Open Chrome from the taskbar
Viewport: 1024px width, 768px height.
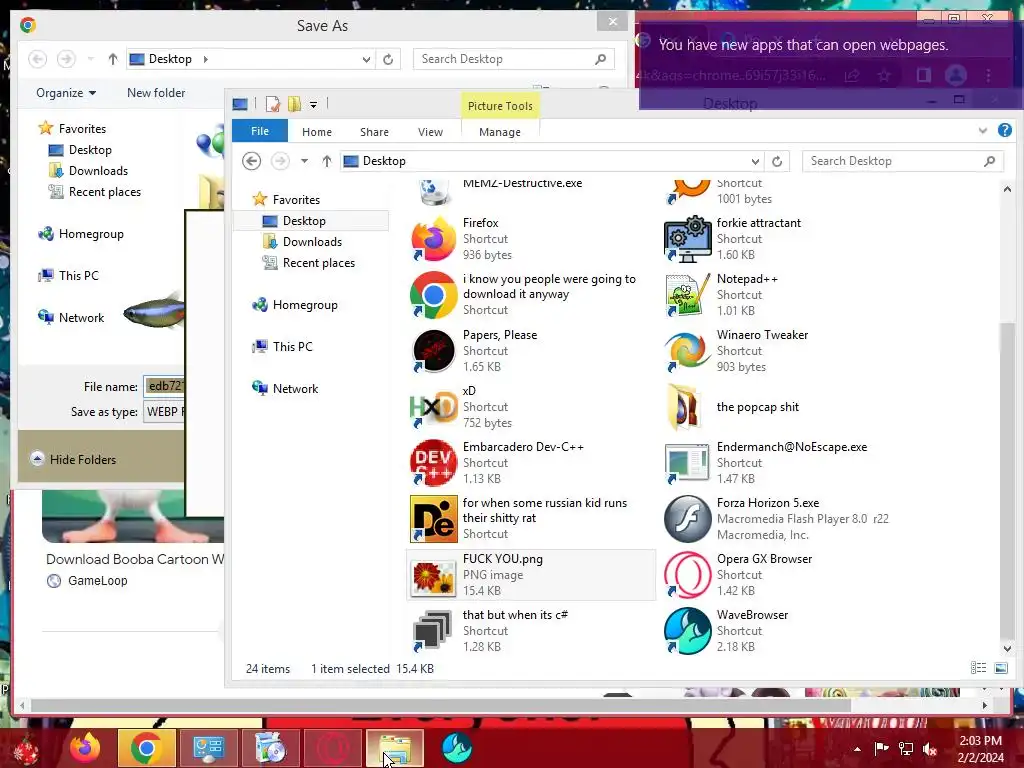[146, 748]
